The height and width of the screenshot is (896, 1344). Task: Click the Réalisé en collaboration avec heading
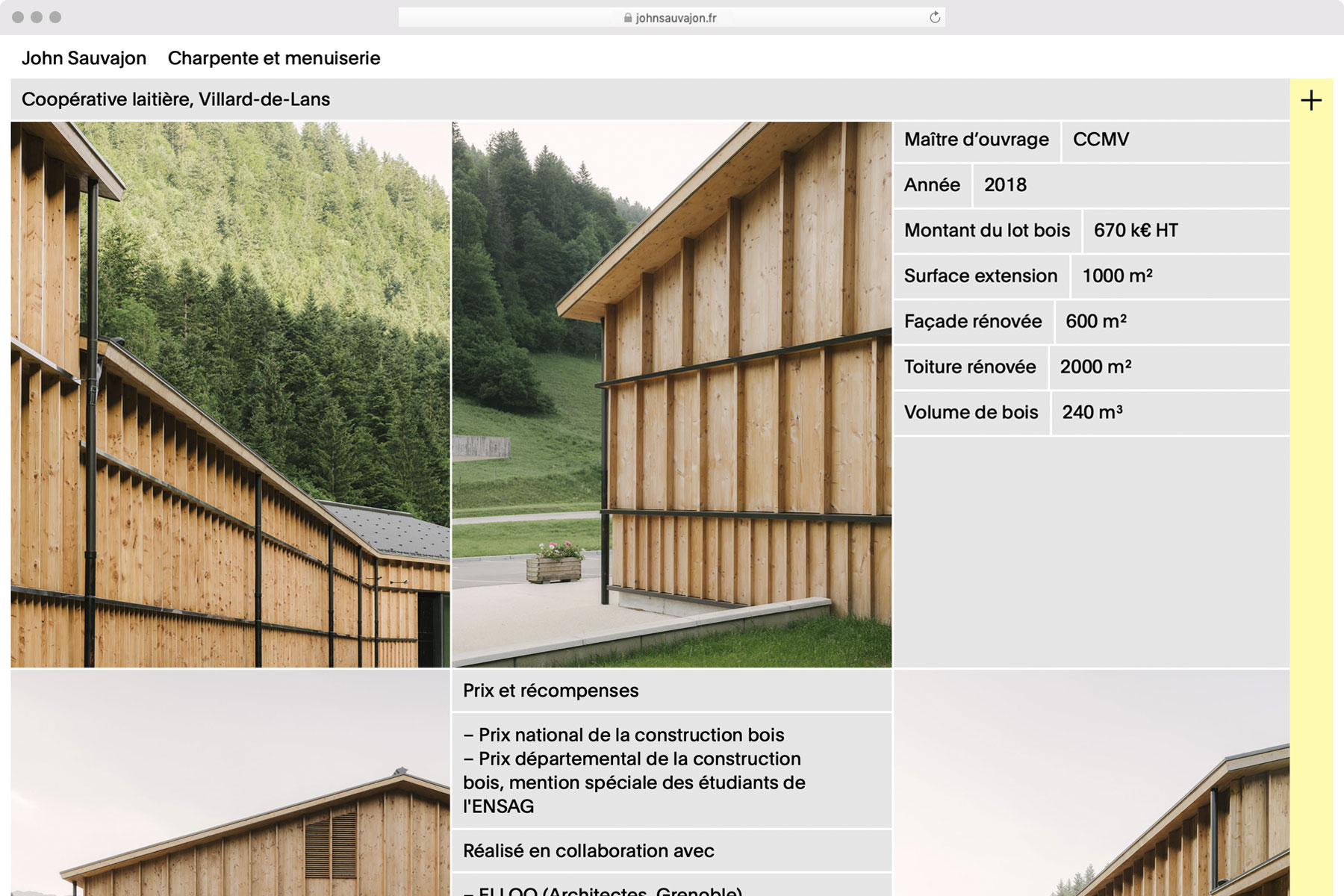tap(588, 850)
